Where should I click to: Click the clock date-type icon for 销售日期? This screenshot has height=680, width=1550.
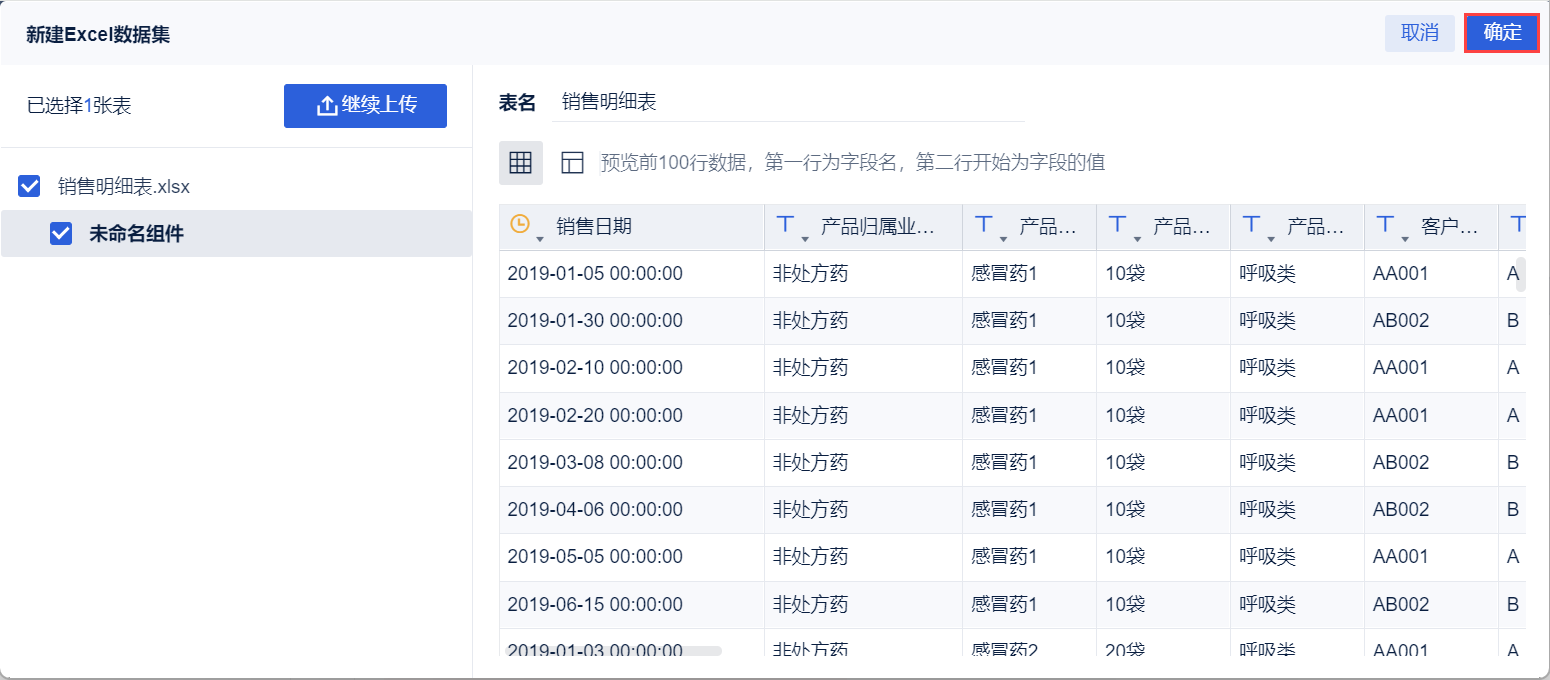coord(519,225)
